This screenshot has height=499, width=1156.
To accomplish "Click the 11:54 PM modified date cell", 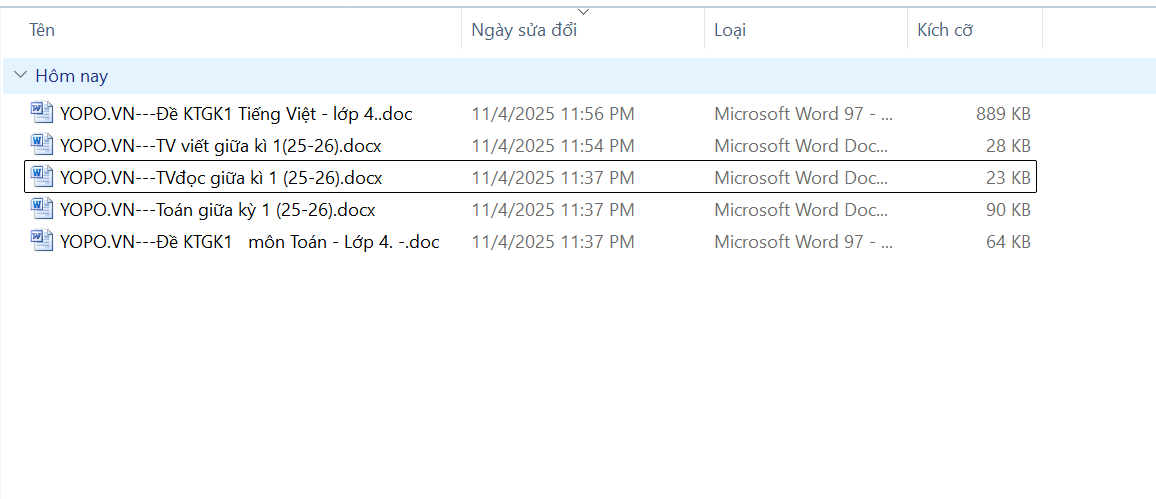I will (553, 146).
